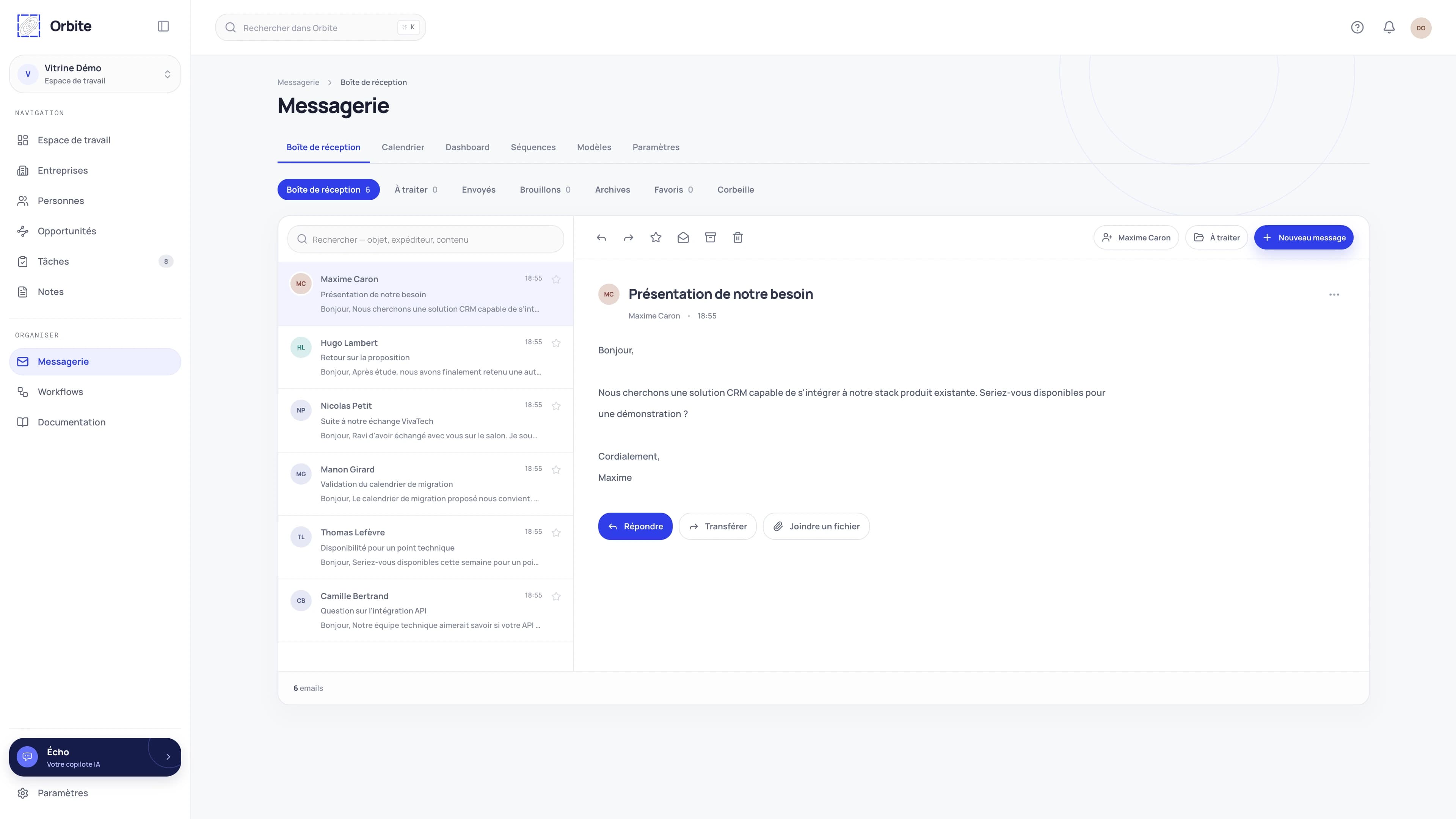Viewport: 1456px width, 819px height.
Task: Go to Personnes in sidebar
Action: pos(95,201)
